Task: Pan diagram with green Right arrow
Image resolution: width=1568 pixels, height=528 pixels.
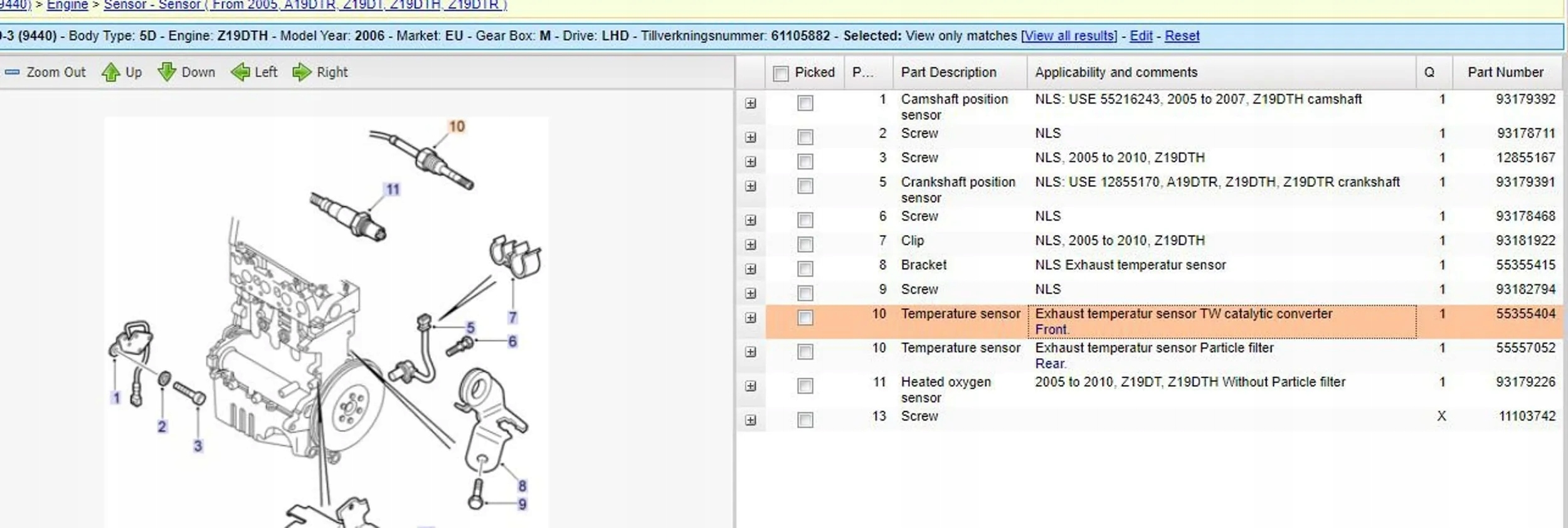Action: [x=302, y=72]
